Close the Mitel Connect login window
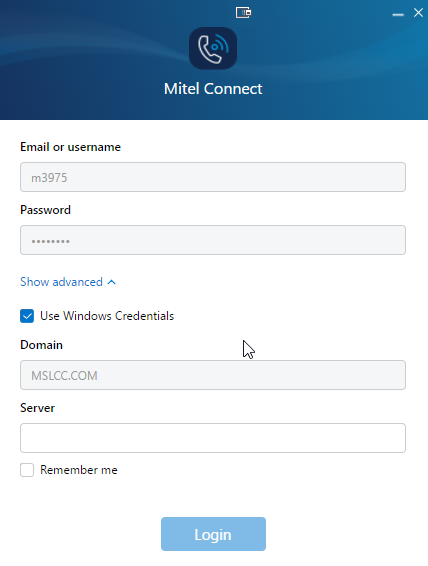This screenshot has width=428, height=566. pos(418,13)
